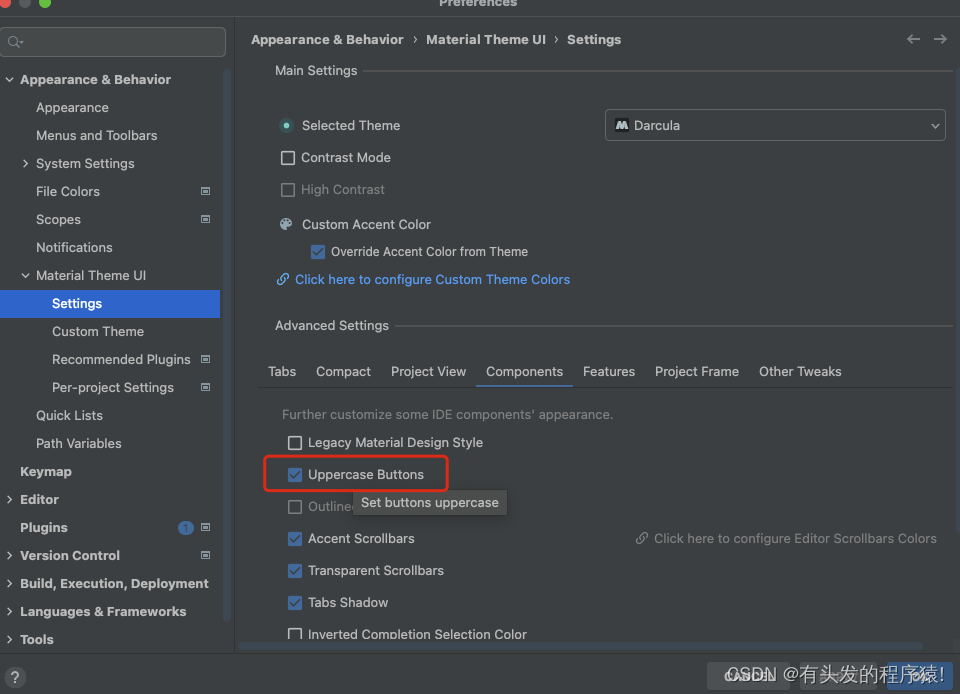This screenshot has width=960, height=694.
Task: Click Appearance & Behavior breadcrumb
Action: [x=327, y=40]
